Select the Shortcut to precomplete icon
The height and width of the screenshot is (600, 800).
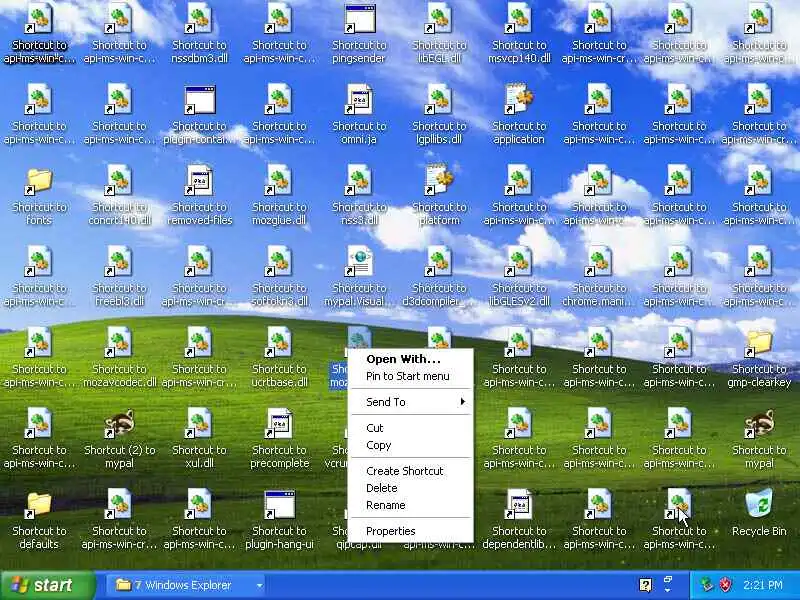(x=279, y=439)
